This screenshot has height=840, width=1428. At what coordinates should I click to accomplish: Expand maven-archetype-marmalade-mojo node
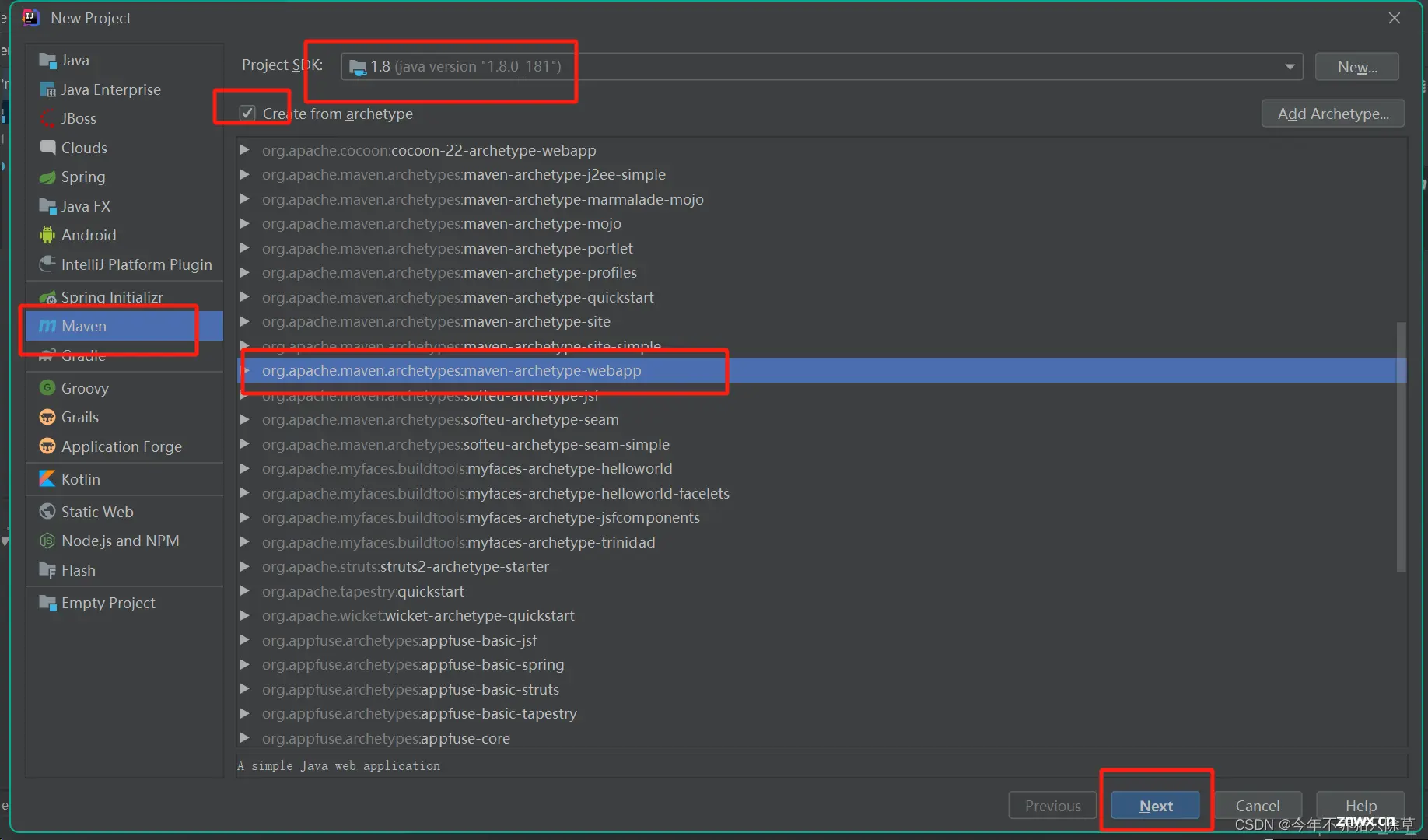coord(244,199)
